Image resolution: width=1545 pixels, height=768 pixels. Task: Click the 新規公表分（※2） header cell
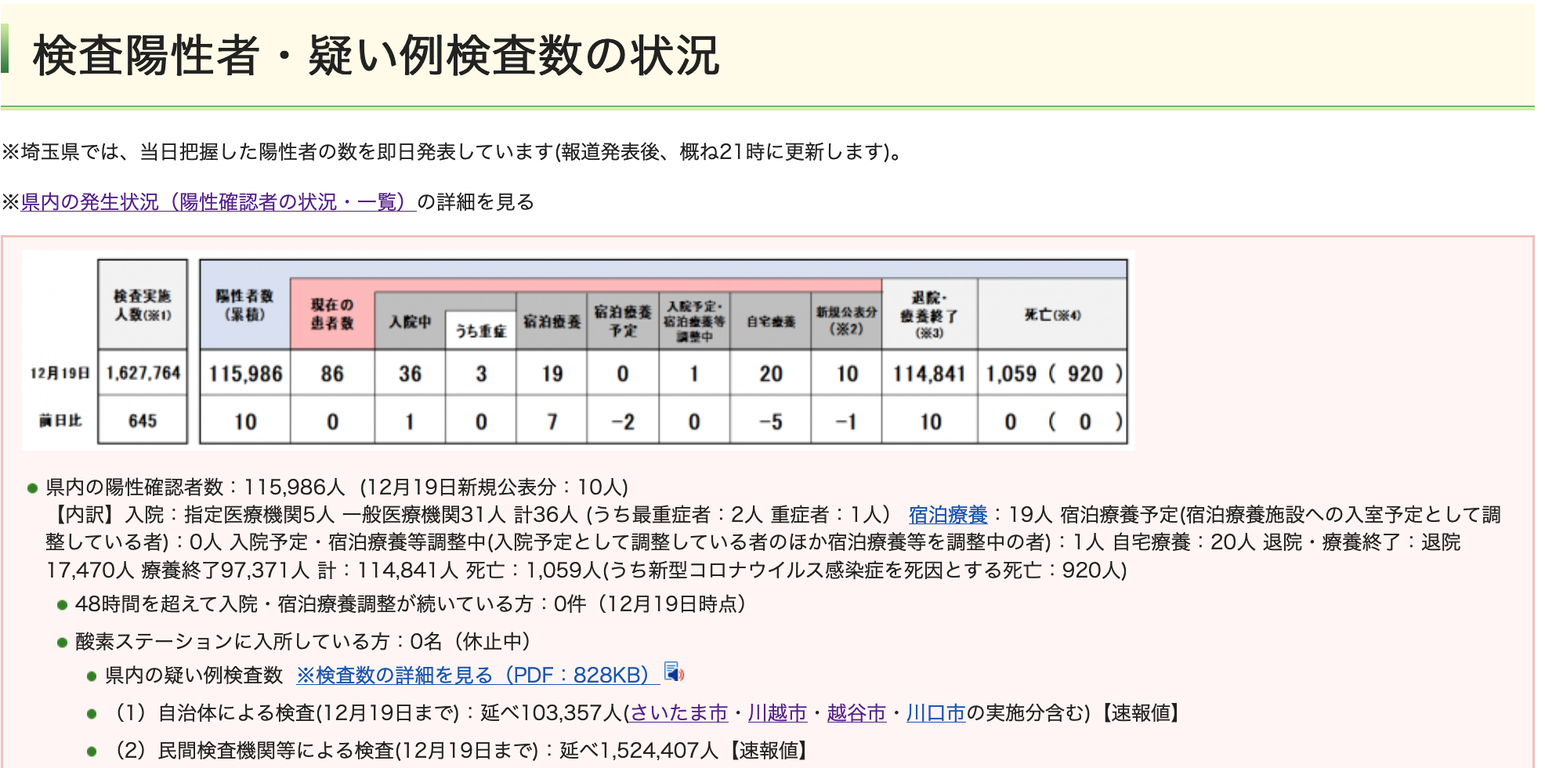(846, 321)
